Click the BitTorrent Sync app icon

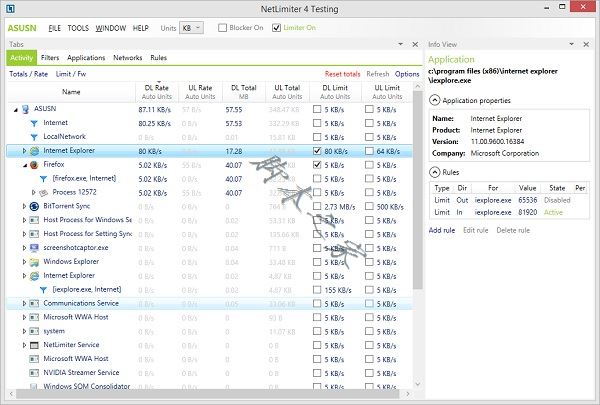[34, 206]
